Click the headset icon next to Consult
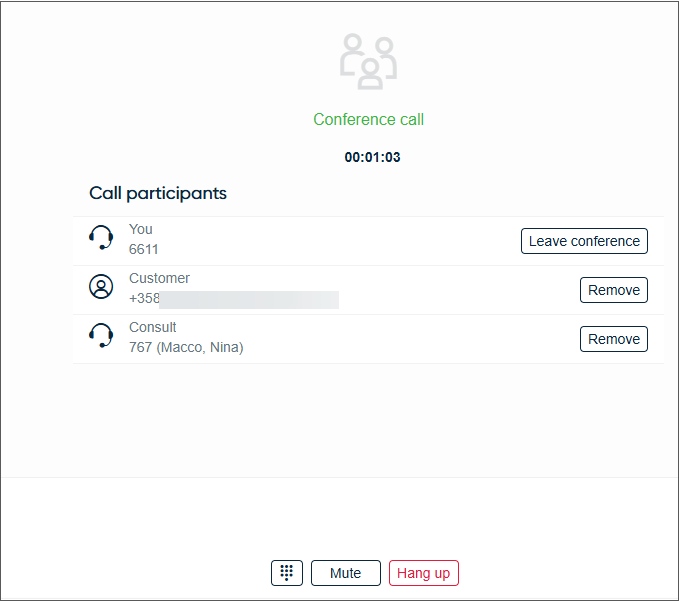The image size is (679, 601). [x=101, y=335]
